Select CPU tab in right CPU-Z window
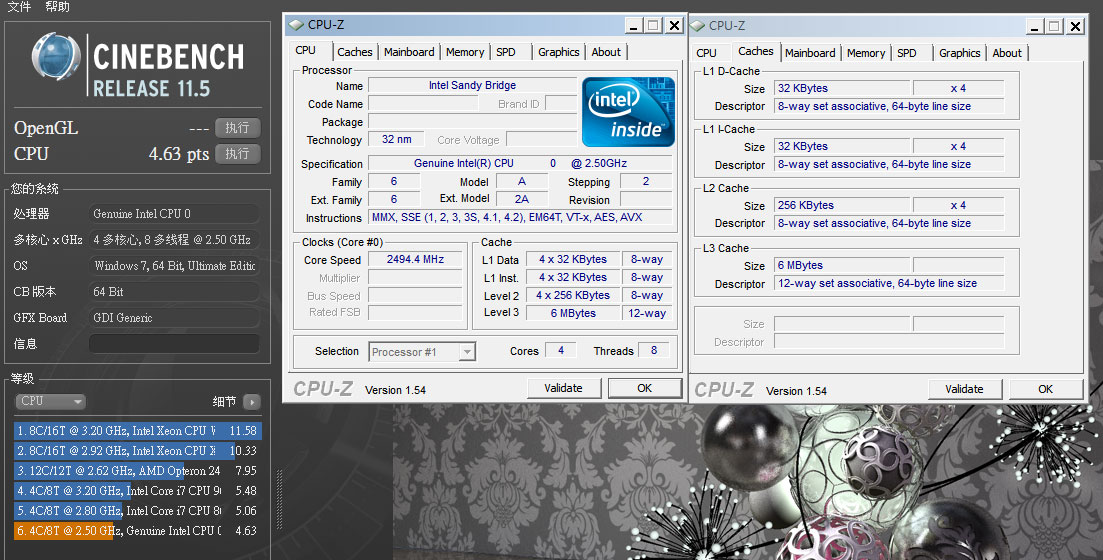The width and height of the screenshot is (1103, 560). coord(706,53)
